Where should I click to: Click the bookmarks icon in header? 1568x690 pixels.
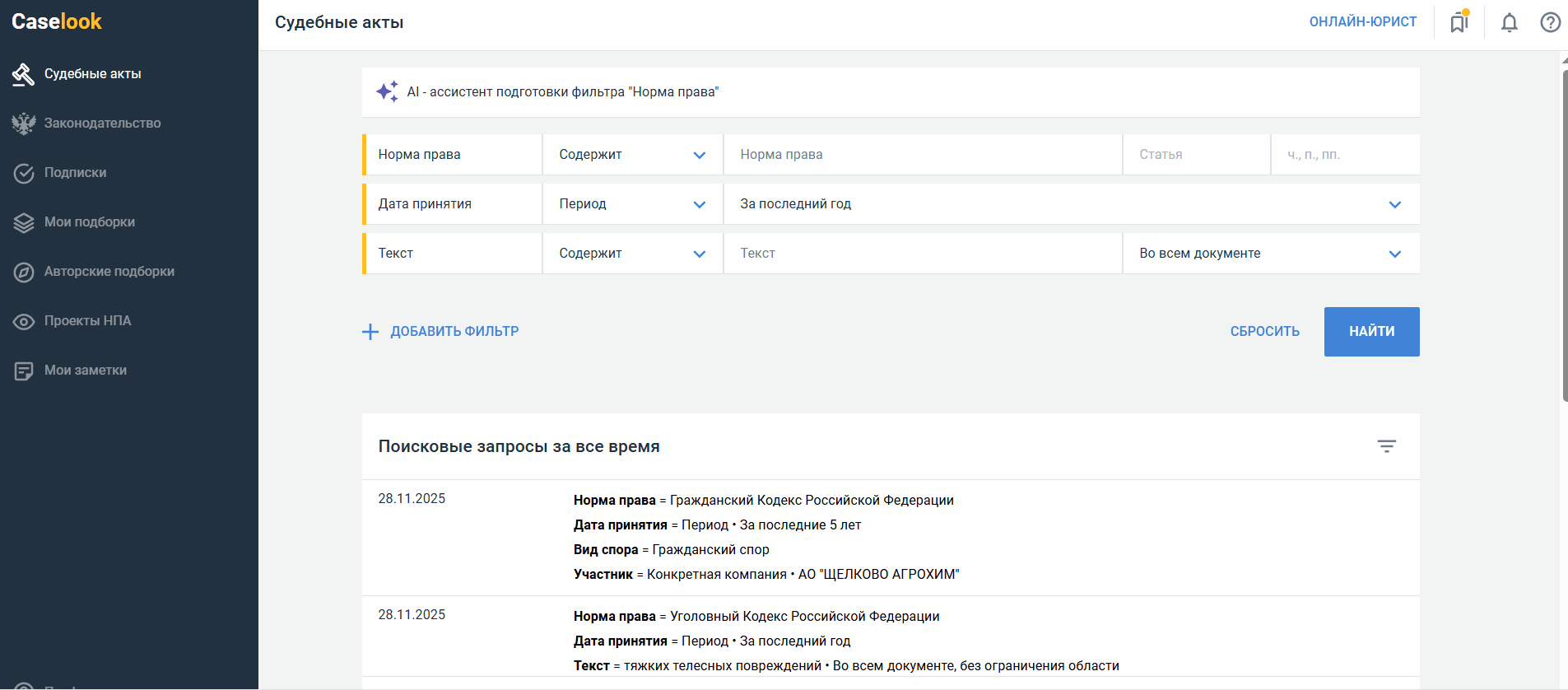[x=1459, y=22]
